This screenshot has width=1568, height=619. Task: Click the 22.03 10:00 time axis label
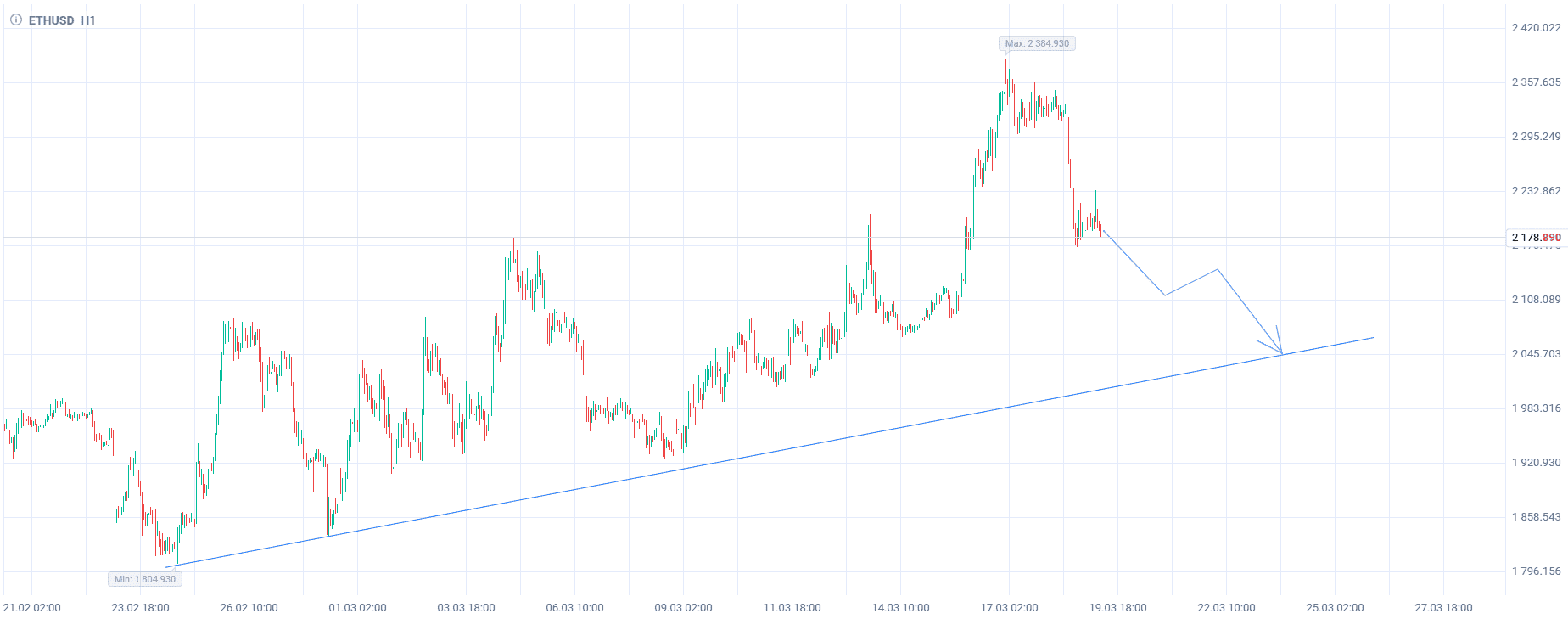1226,608
